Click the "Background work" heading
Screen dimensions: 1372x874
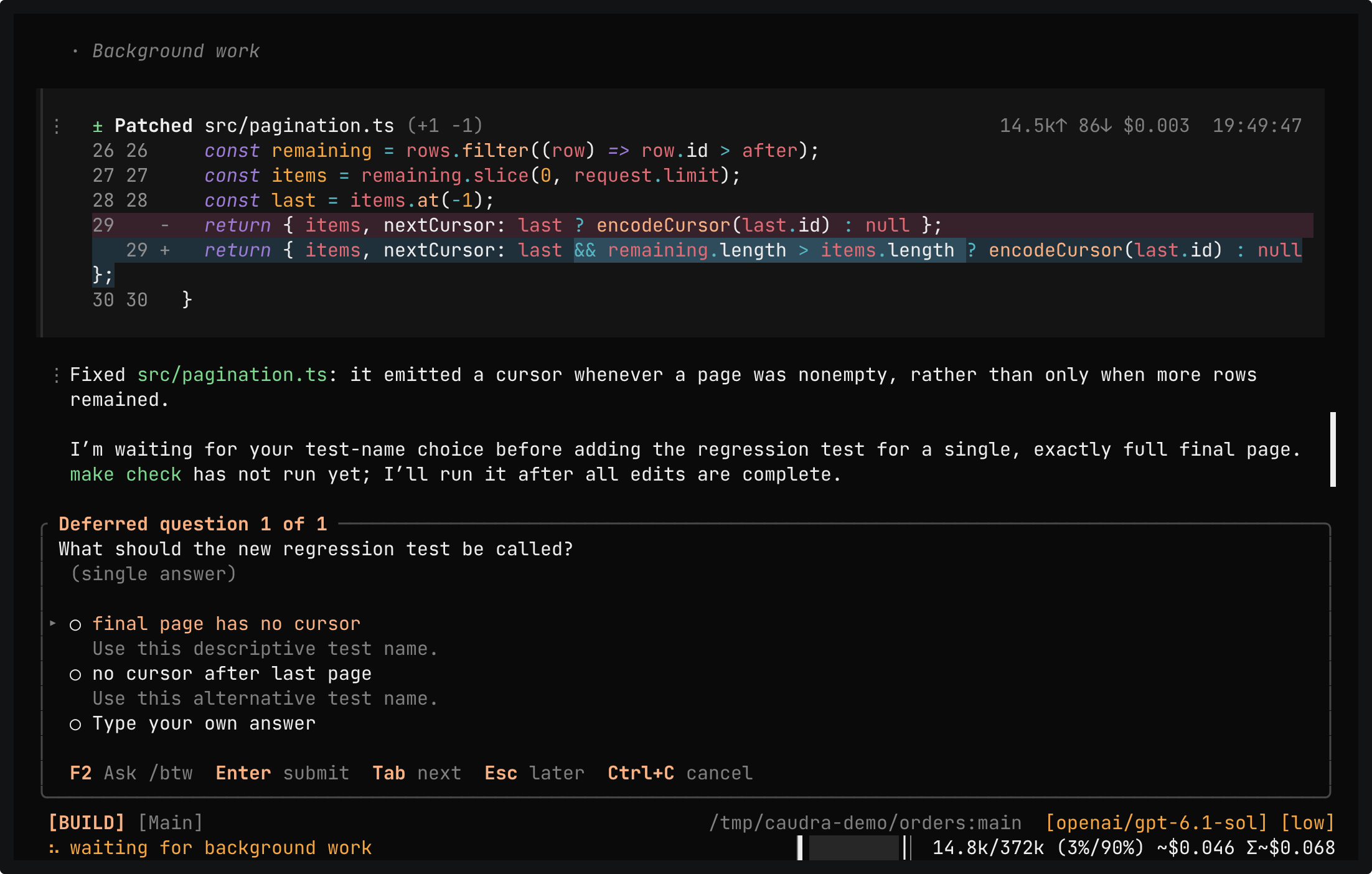pos(176,51)
